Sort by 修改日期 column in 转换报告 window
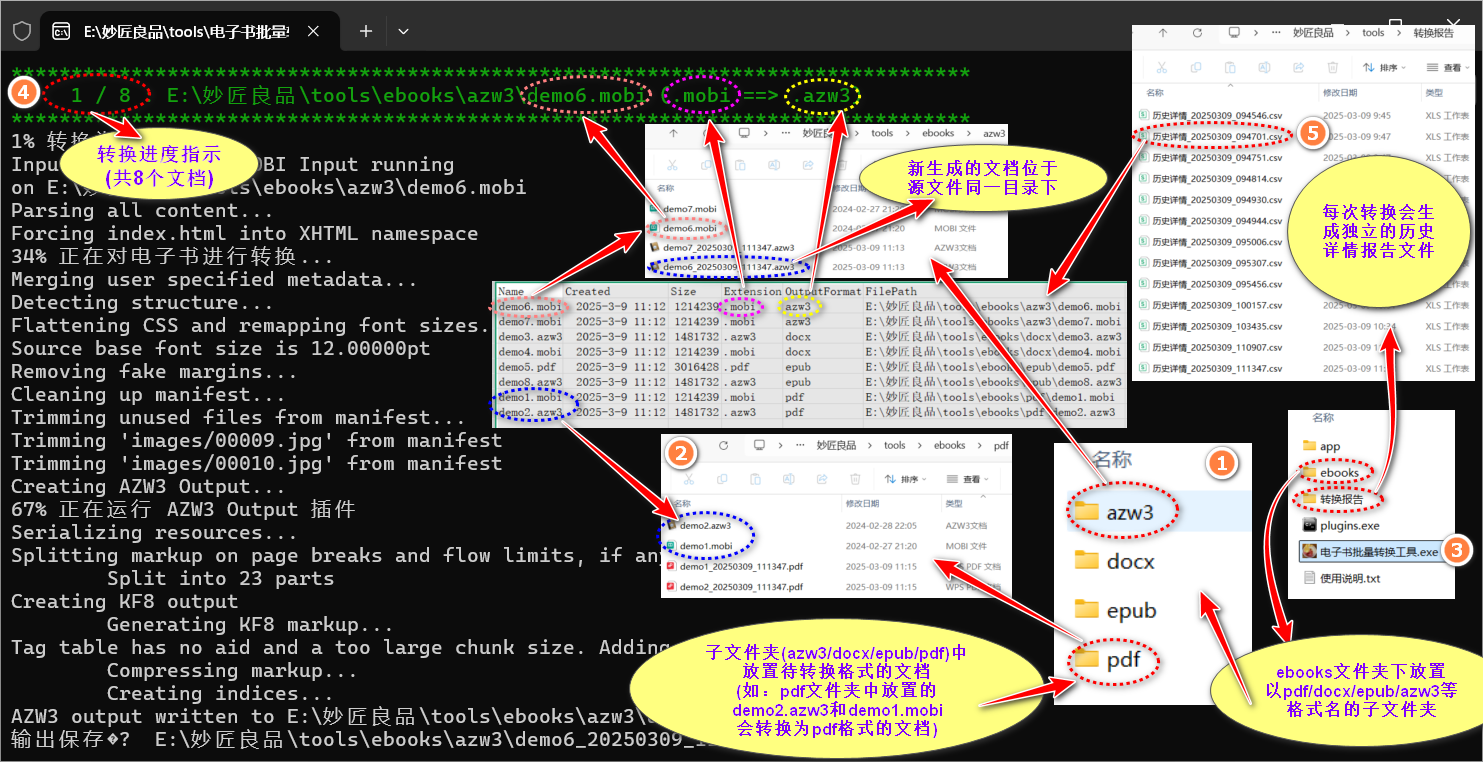 (1342, 93)
